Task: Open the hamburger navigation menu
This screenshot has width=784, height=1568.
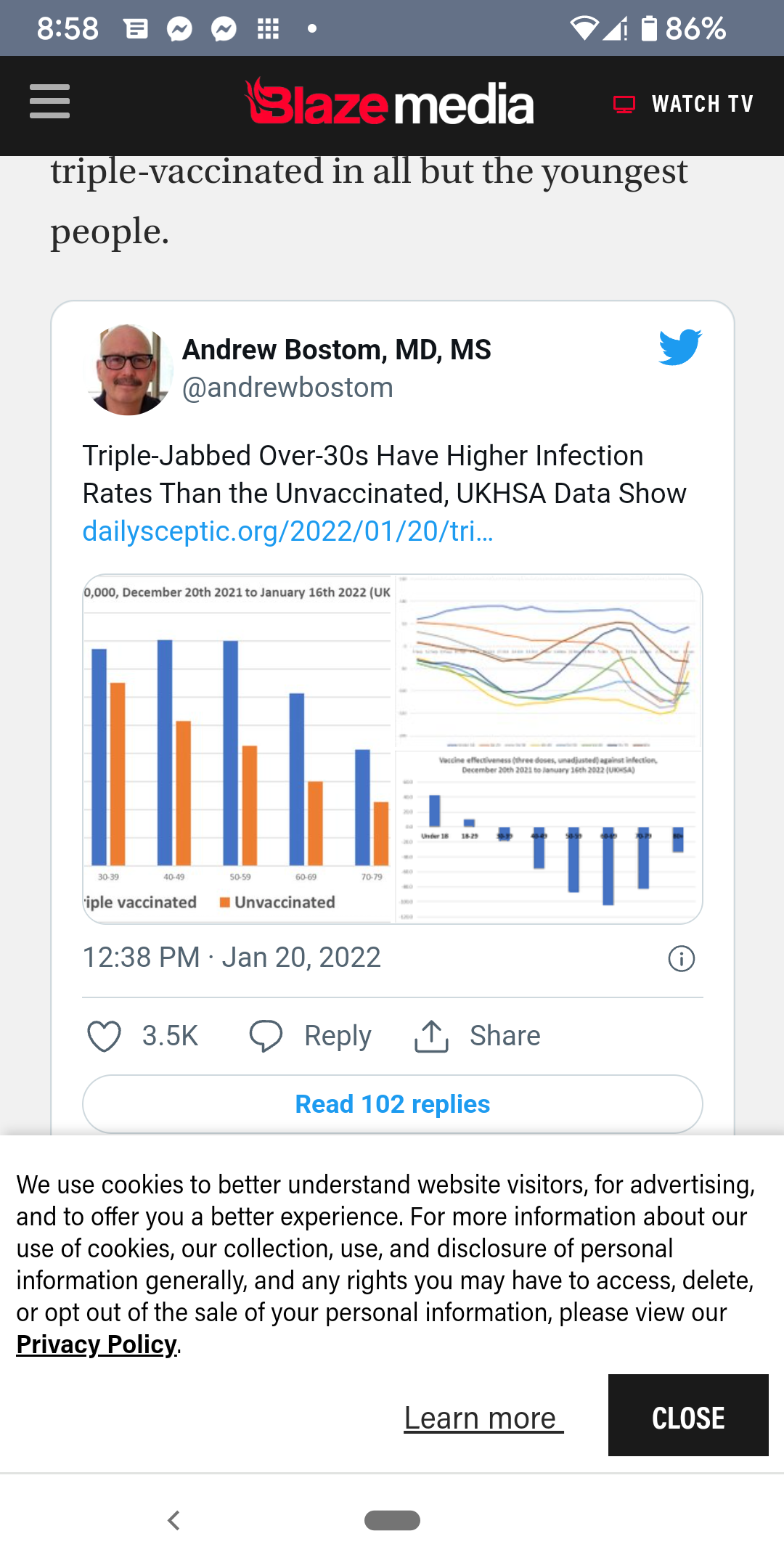Action: [x=49, y=102]
